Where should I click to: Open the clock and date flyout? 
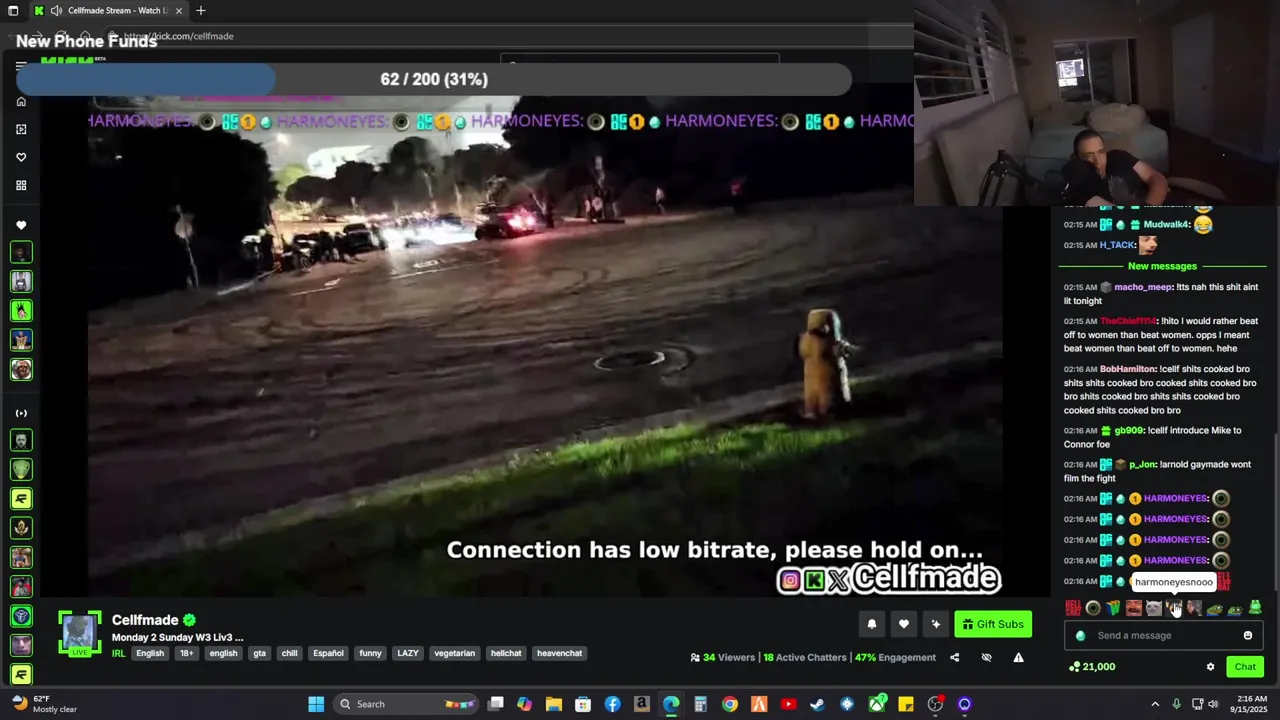1251,704
